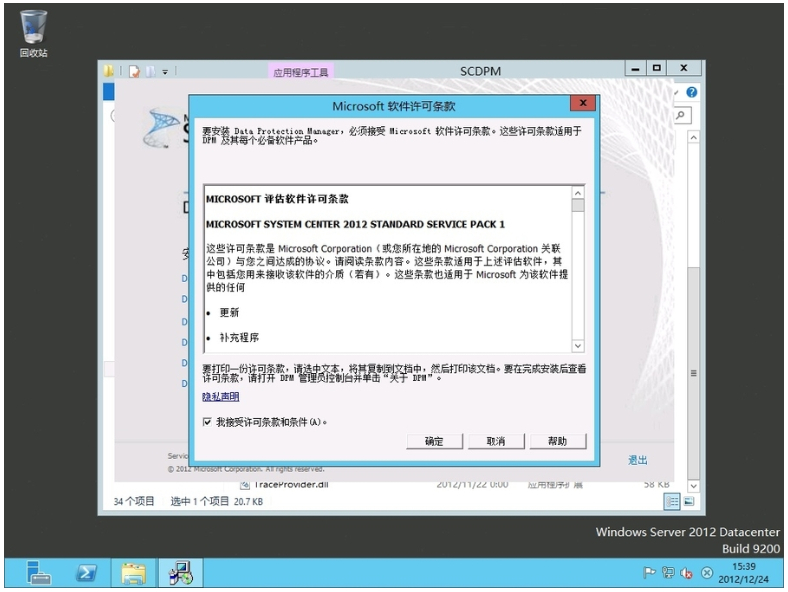
Task: Click Explorer file list scroll up arrow
Action: click(694, 137)
